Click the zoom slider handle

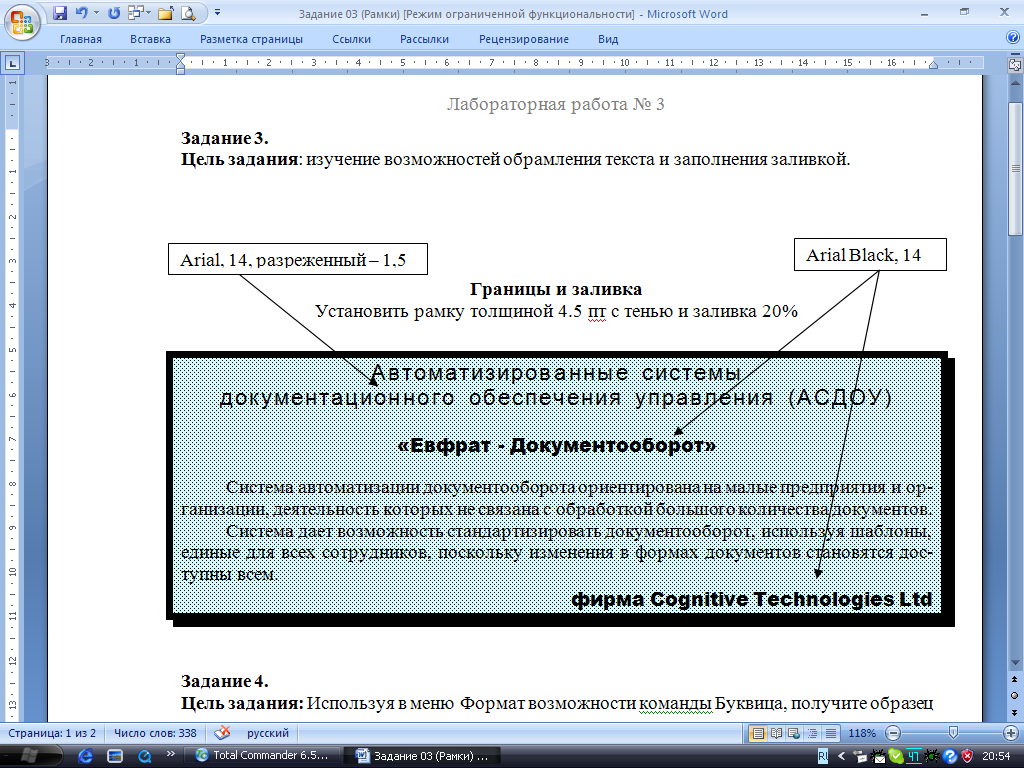tap(953, 733)
